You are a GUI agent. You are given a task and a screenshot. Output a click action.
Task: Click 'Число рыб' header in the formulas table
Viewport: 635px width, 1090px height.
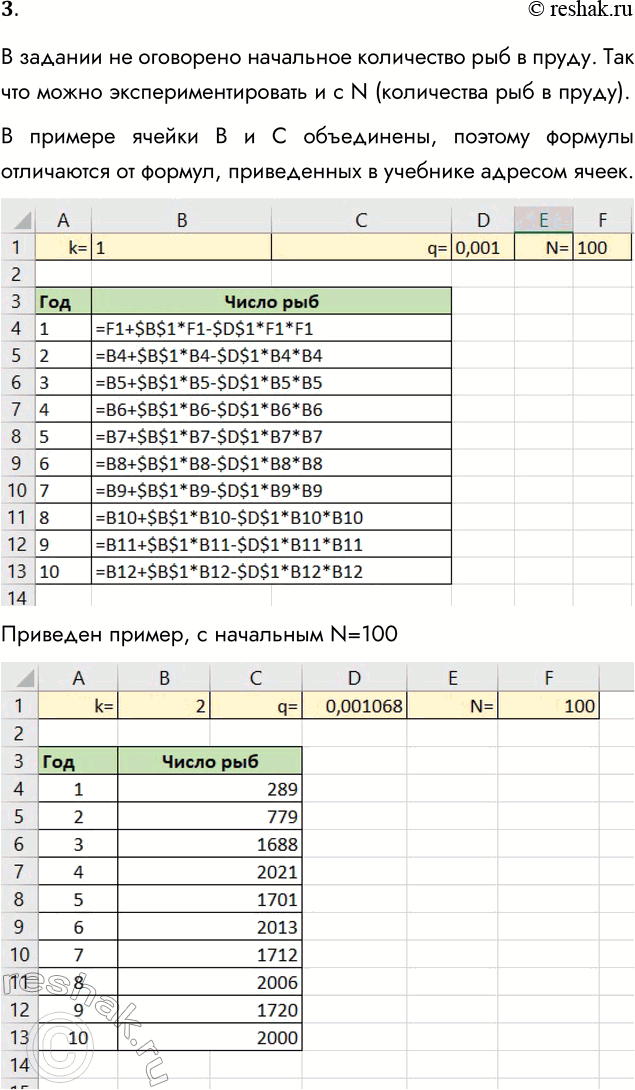(x=271, y=301)
